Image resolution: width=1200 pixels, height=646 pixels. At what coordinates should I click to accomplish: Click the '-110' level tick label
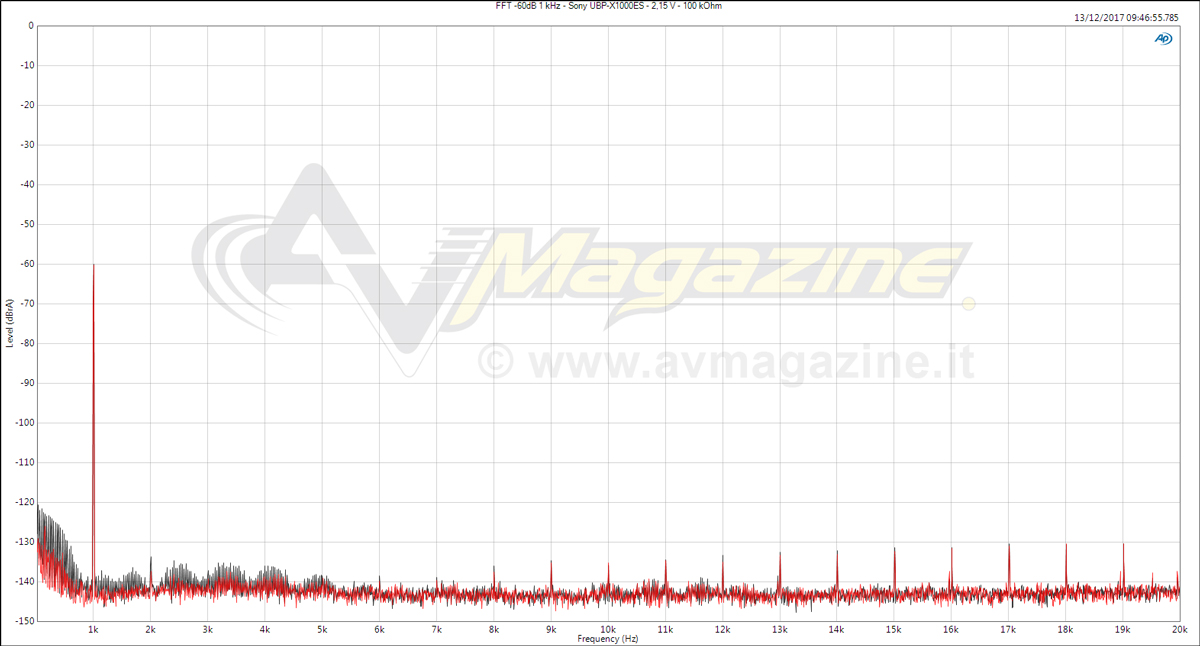[25, 462]
